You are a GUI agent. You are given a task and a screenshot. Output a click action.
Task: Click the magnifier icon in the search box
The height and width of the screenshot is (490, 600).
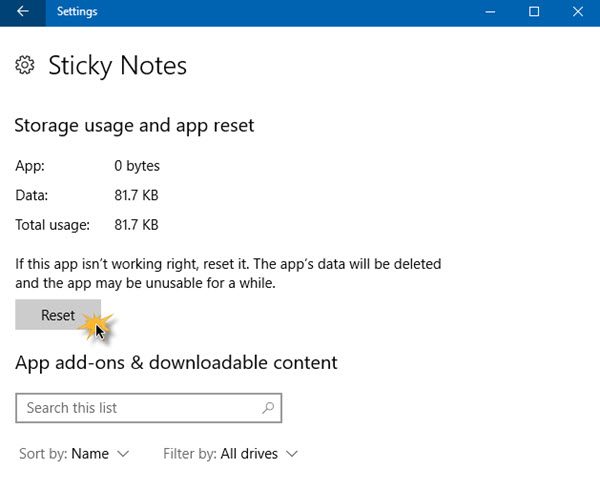pos(268,408)
